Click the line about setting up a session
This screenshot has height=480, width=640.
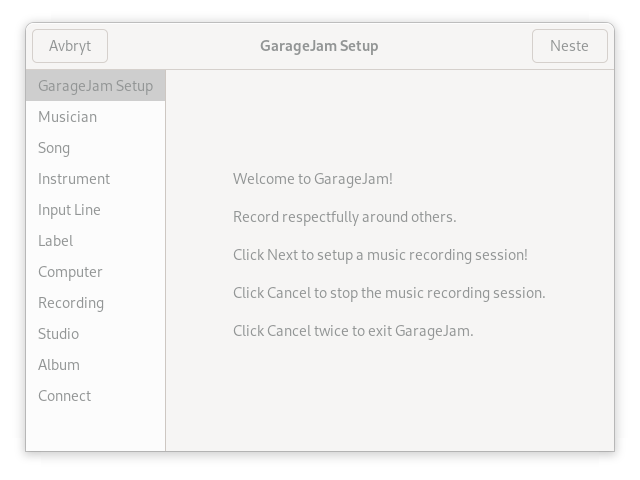click(380, 255)
